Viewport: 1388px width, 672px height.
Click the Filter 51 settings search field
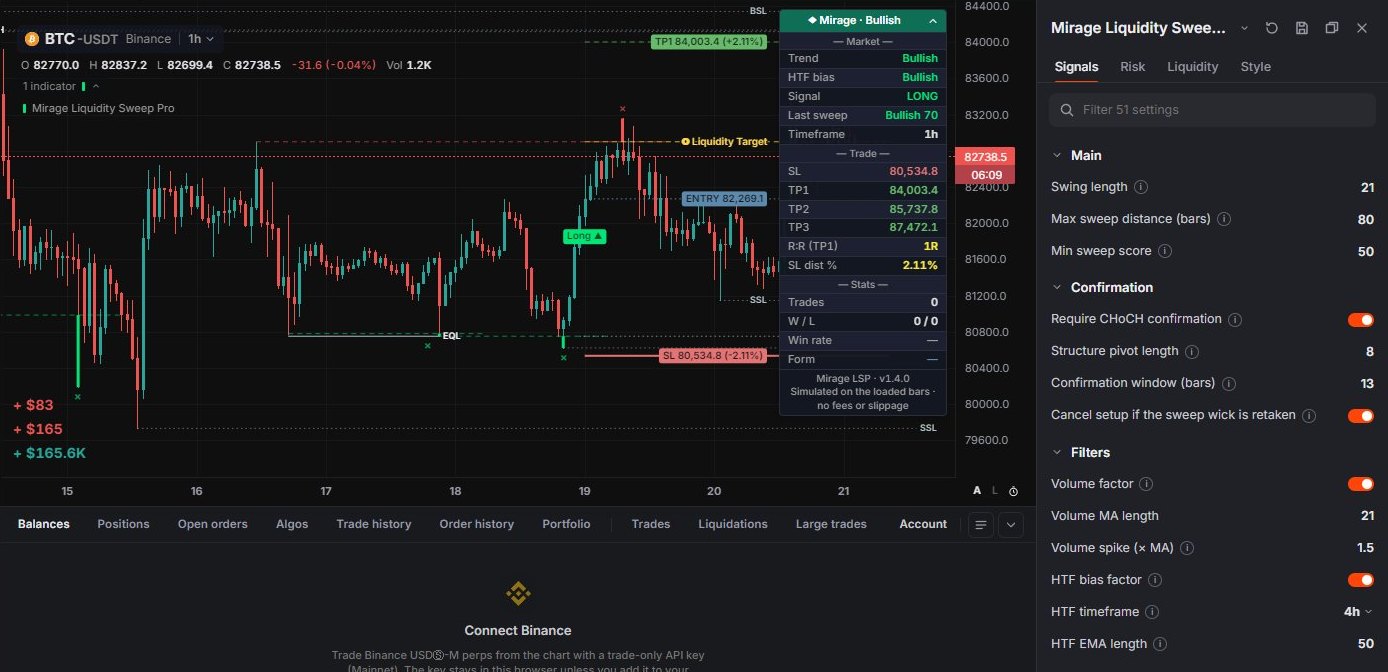1212,110
